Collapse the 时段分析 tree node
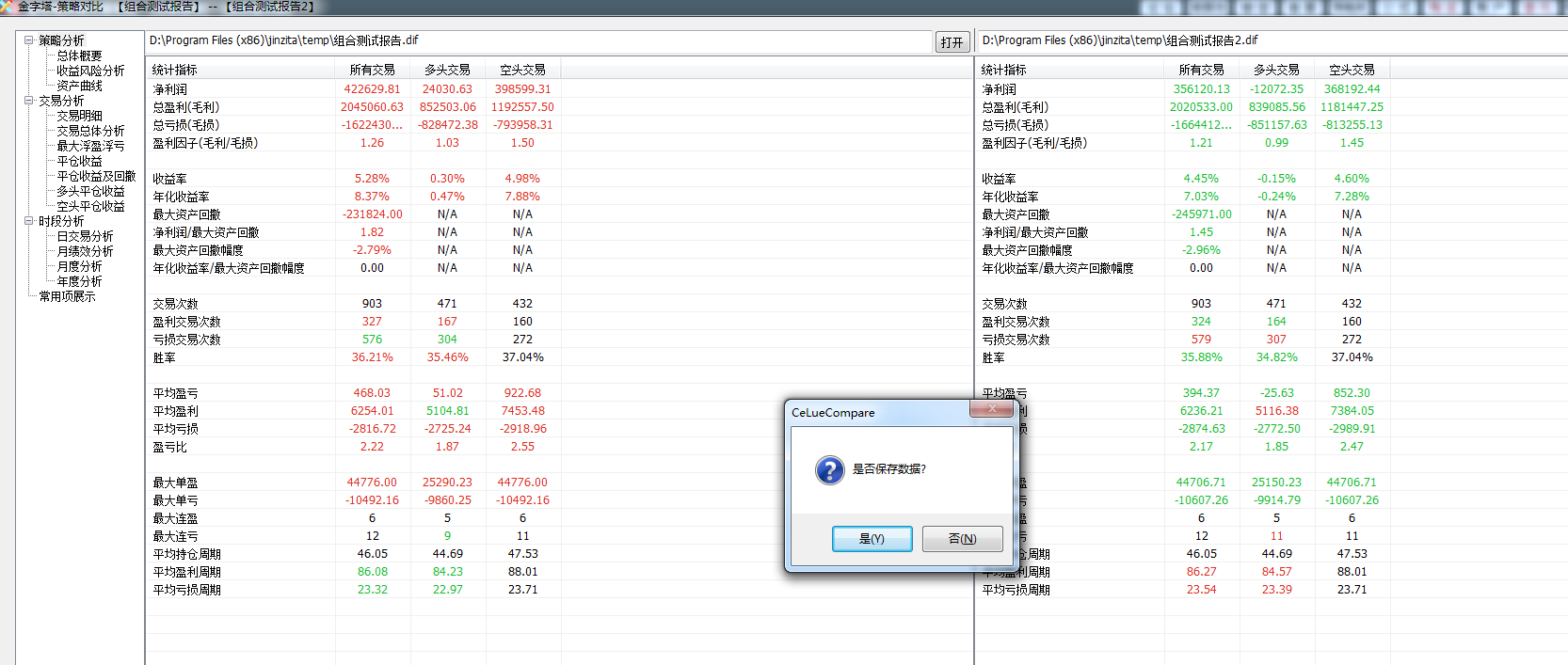The width and height of the screenshot is (1568, 665). point(28,221)
